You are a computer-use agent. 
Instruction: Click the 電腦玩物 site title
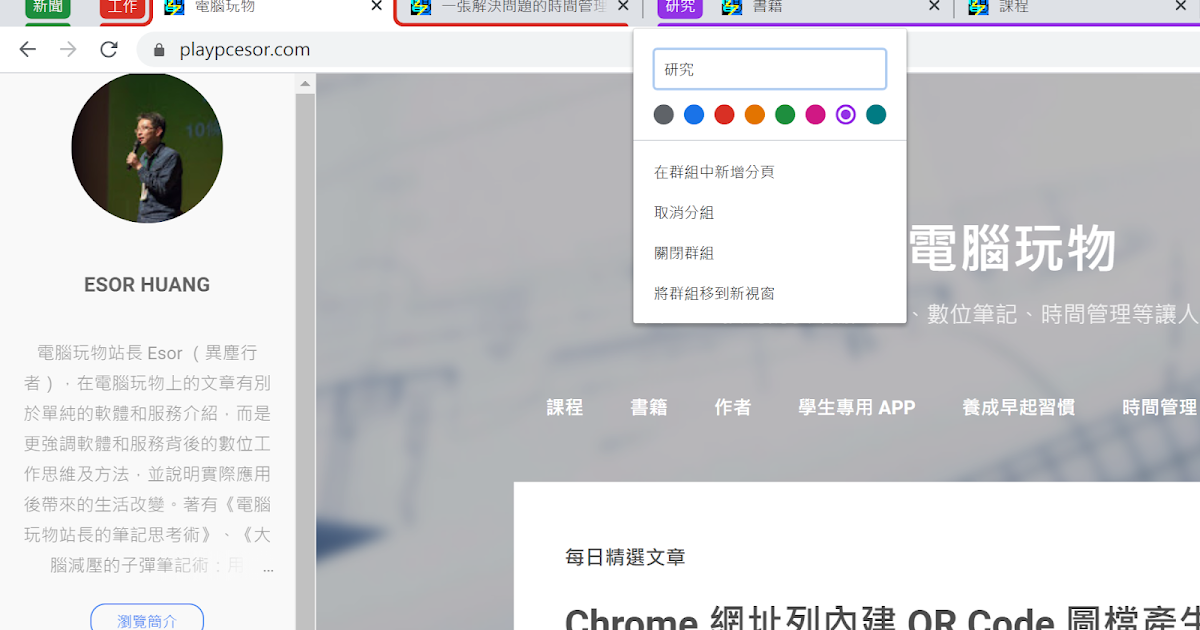[x=1012, y=248]
